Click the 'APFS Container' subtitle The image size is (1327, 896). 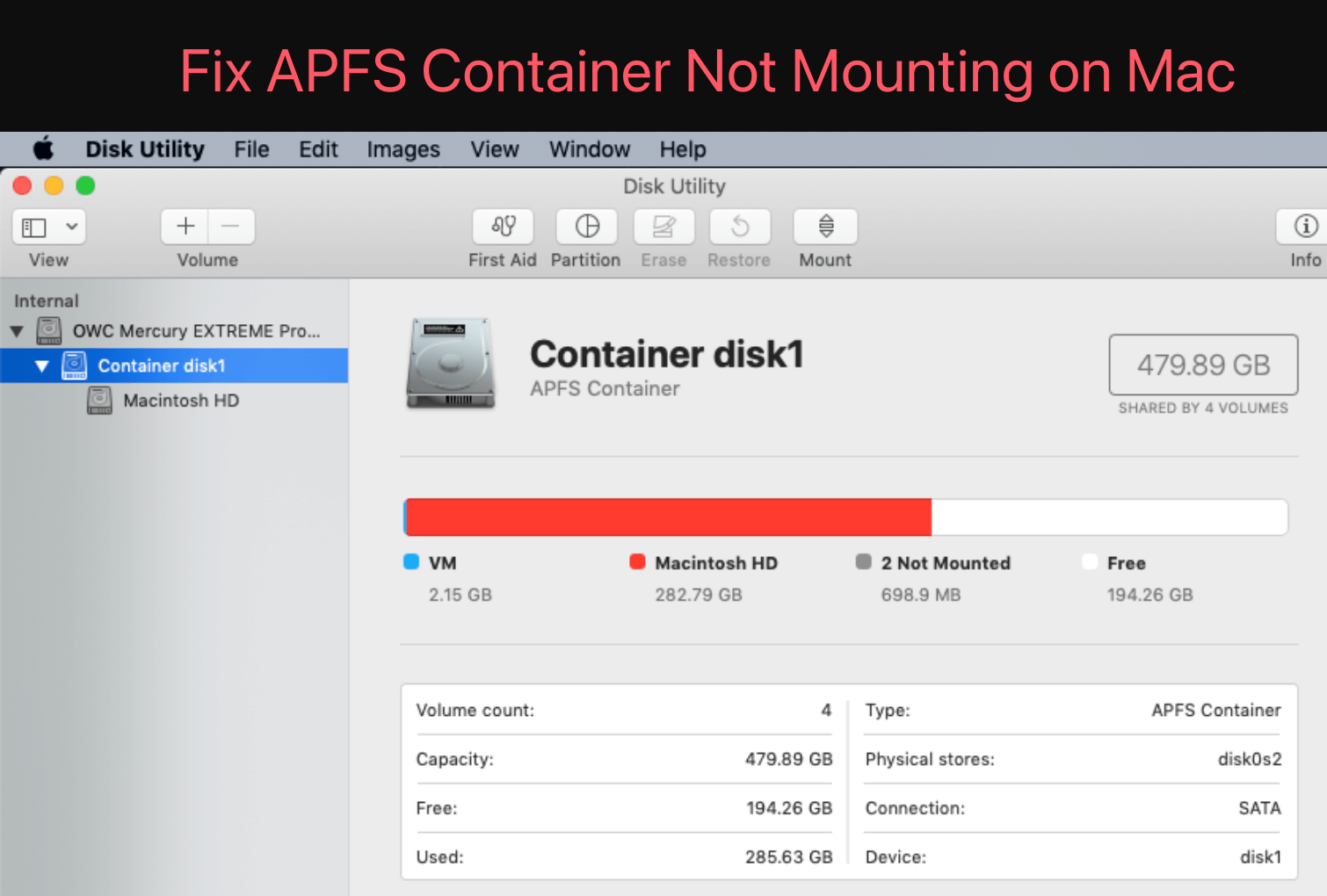click(x=605, y=389)
